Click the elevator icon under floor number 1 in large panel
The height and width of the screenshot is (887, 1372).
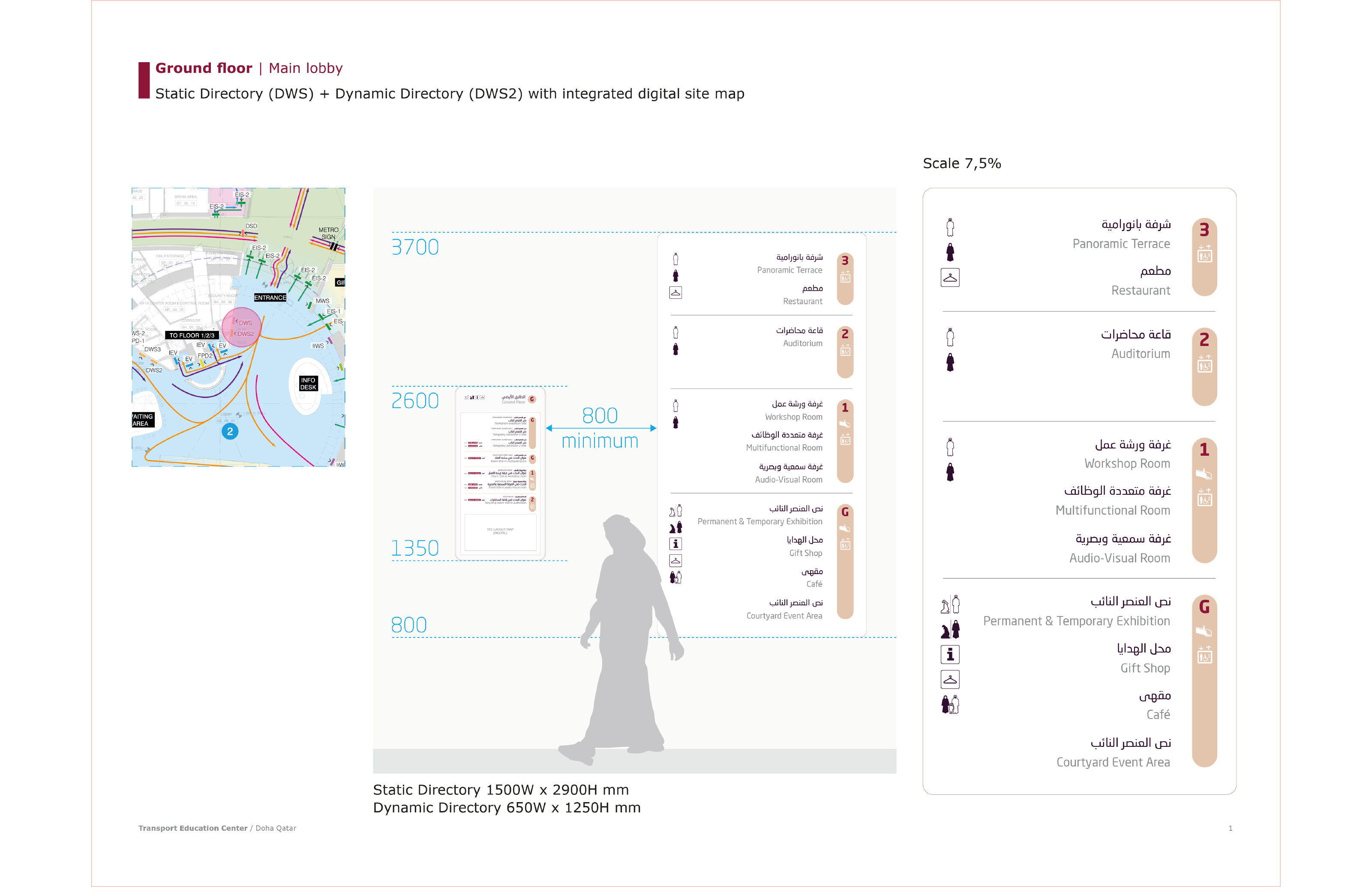click(x=1204, y=498)
